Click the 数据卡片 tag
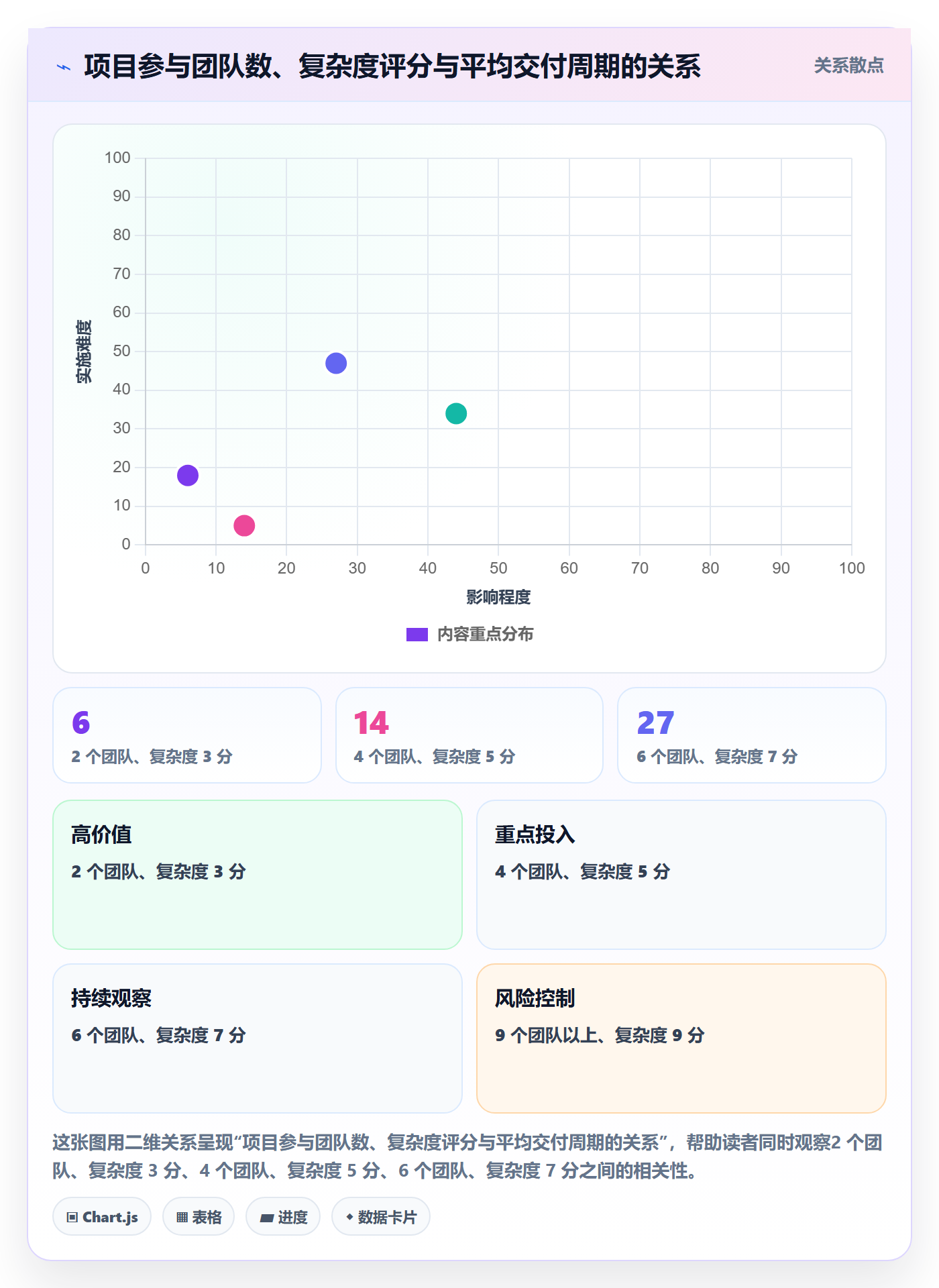Viewport: 939px width, 1288px height. pos(381,1217)
